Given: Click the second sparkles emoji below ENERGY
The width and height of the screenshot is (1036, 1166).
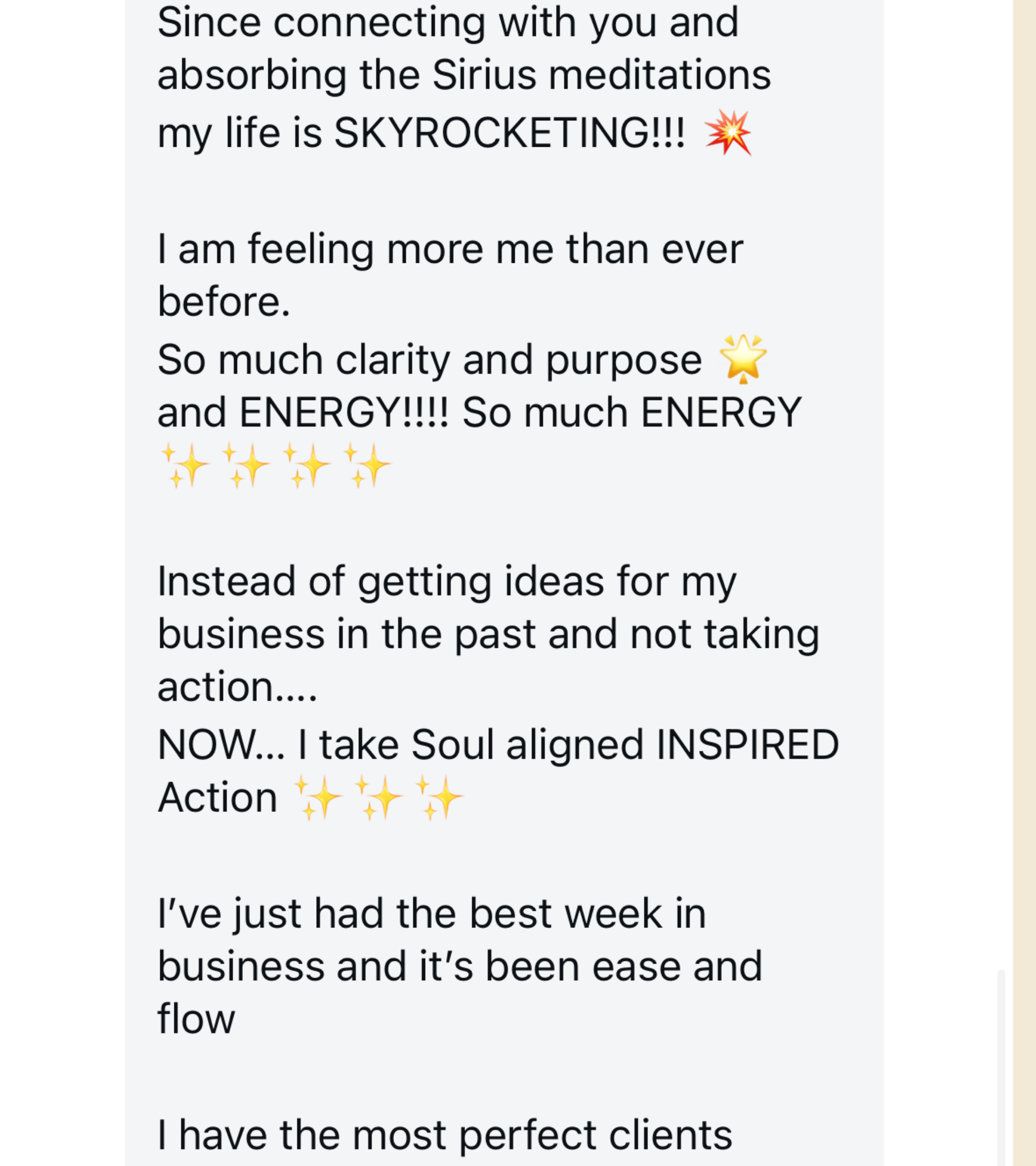Looking at the screenshot, I should pyautogui.click(x=246, y=465).
